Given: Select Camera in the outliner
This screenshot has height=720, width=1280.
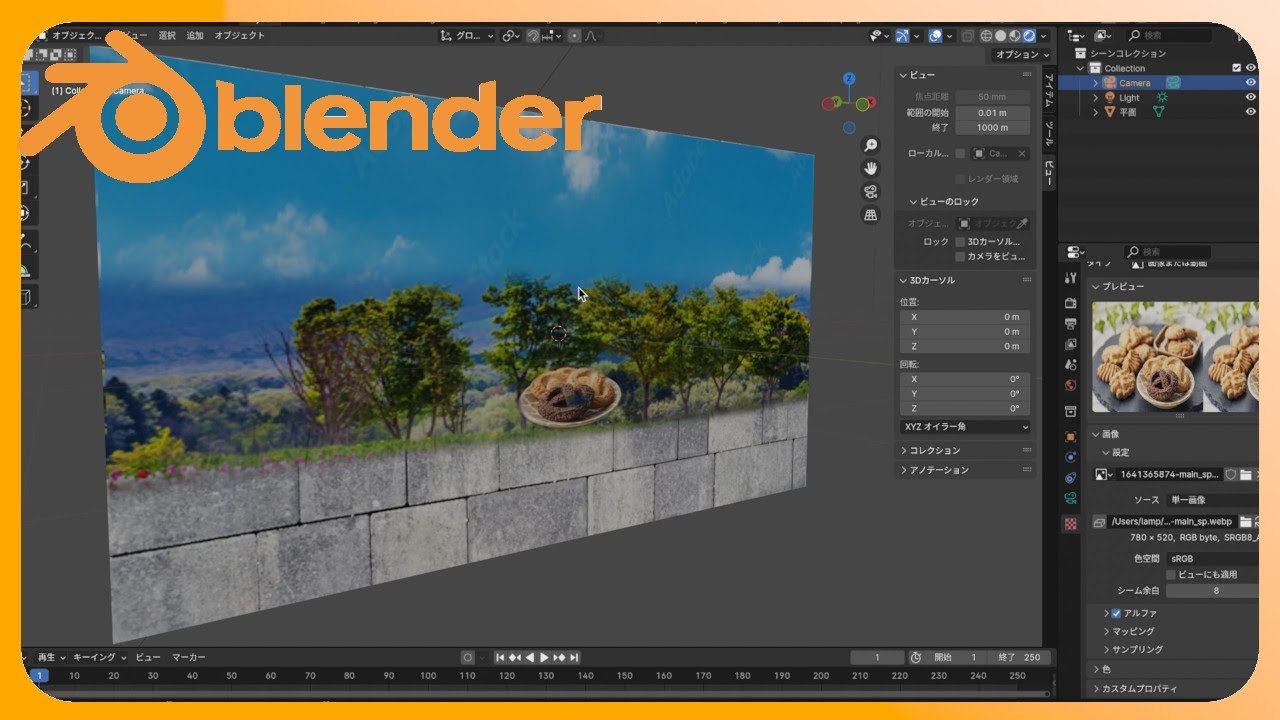Looking at the screenshot, I should click(x=1134, y=83).
